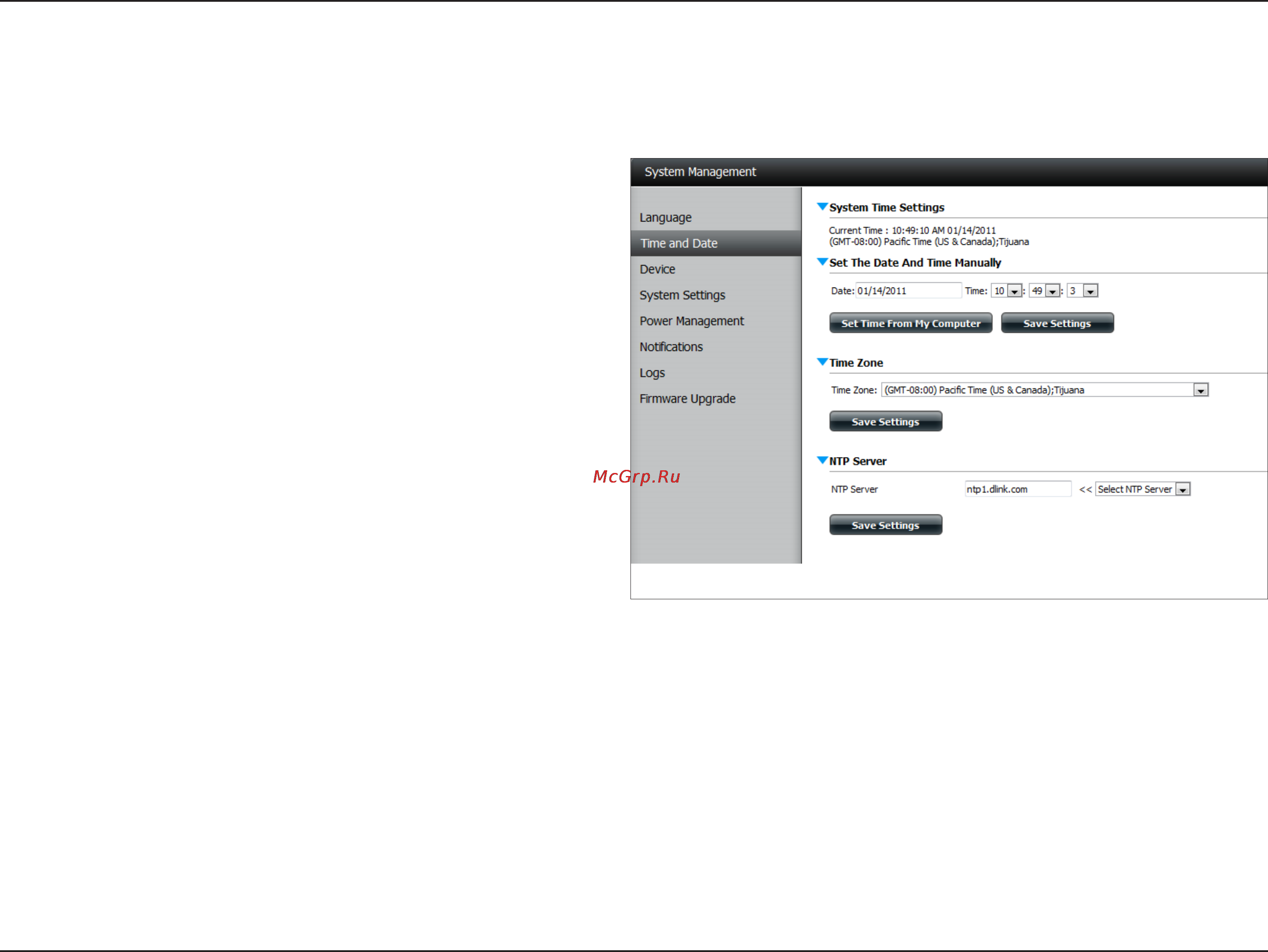Collapse Set The Date And Time Manually triangle
Image resolution: width=1268 pixels, height=952 pixels.
tap(822, 262)
